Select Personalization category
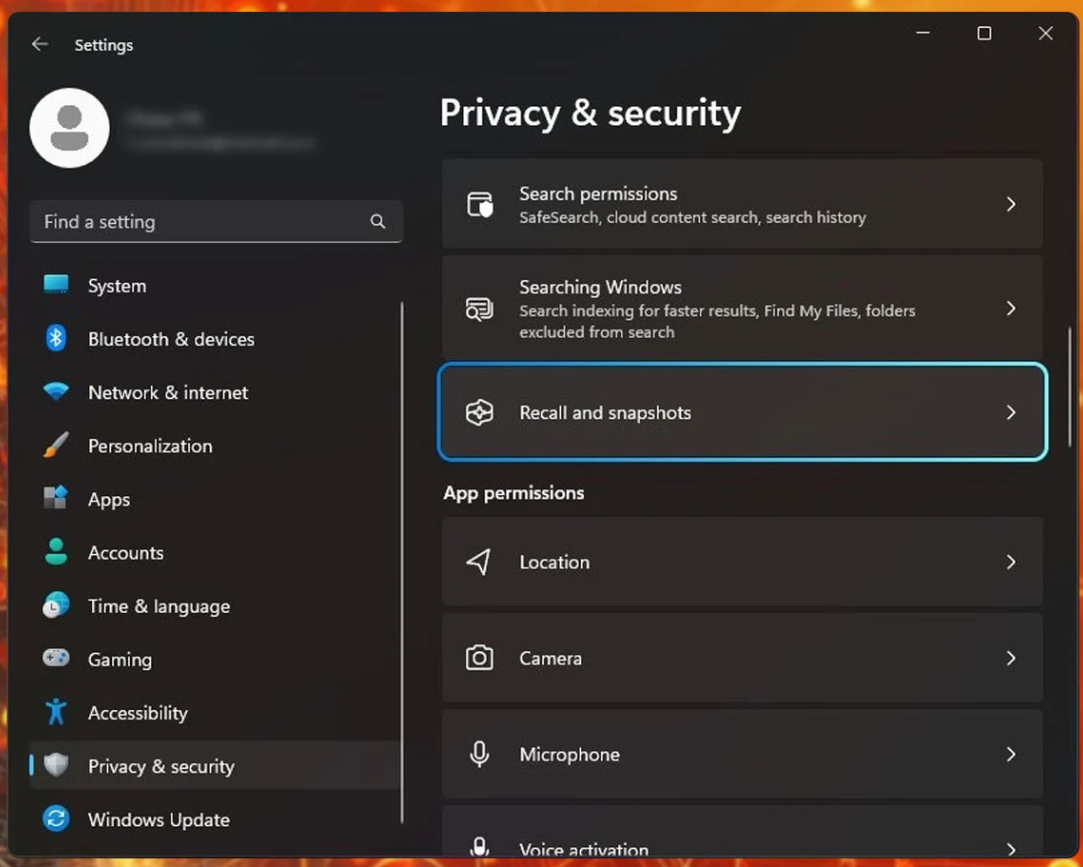Screen dimensions: 1083x867 click(150, 446)
